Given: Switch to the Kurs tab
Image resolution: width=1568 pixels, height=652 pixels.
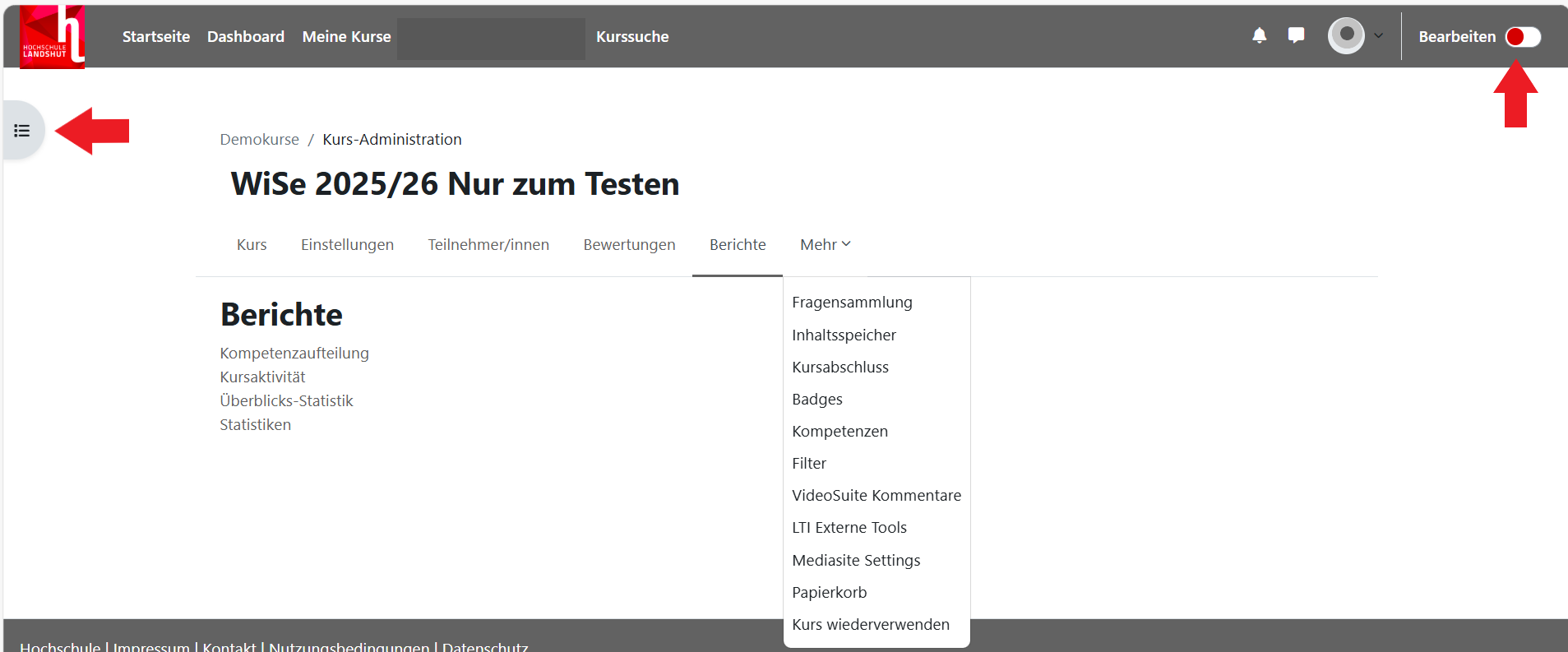Looking at the screenshot, I should point(252,244).
